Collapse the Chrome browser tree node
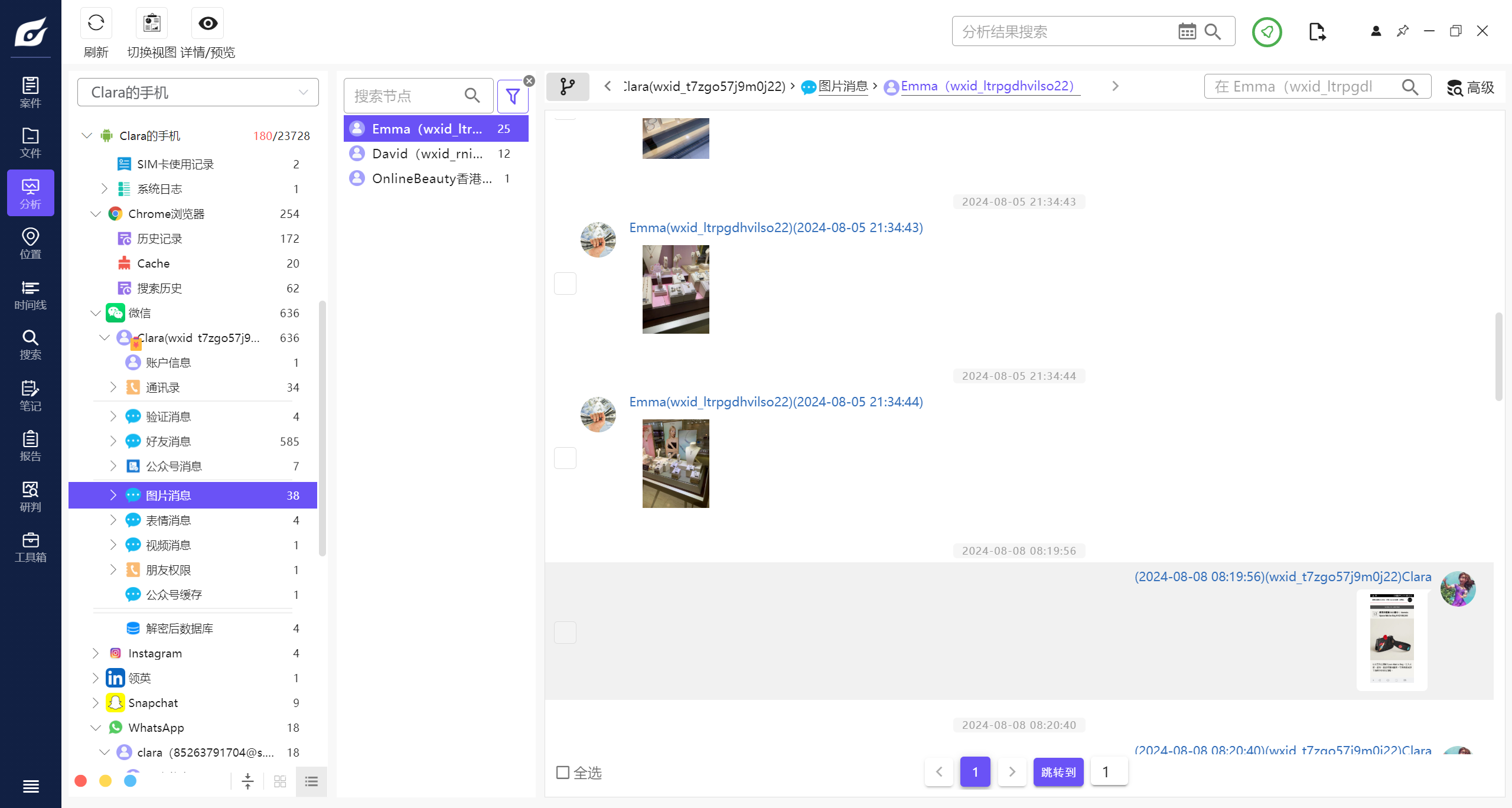This screenshot has height=808, width=1512. [96, 214]
